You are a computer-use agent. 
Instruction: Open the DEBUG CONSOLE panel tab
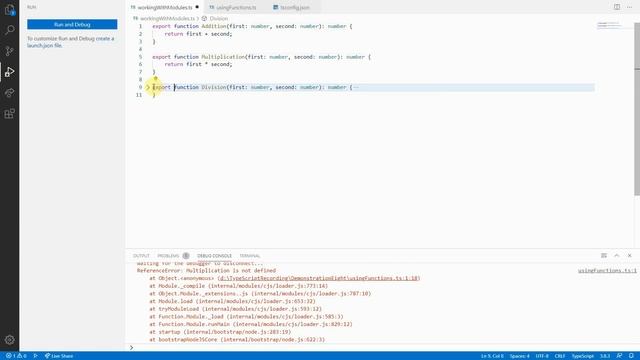coord(214,256)
